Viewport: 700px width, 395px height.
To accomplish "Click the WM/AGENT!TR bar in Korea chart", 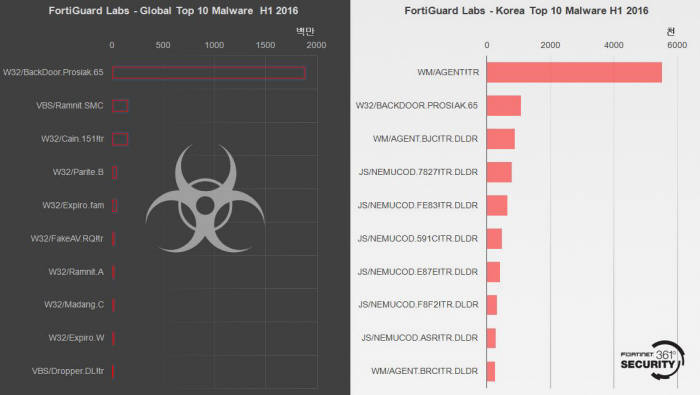I will (574, 72).
